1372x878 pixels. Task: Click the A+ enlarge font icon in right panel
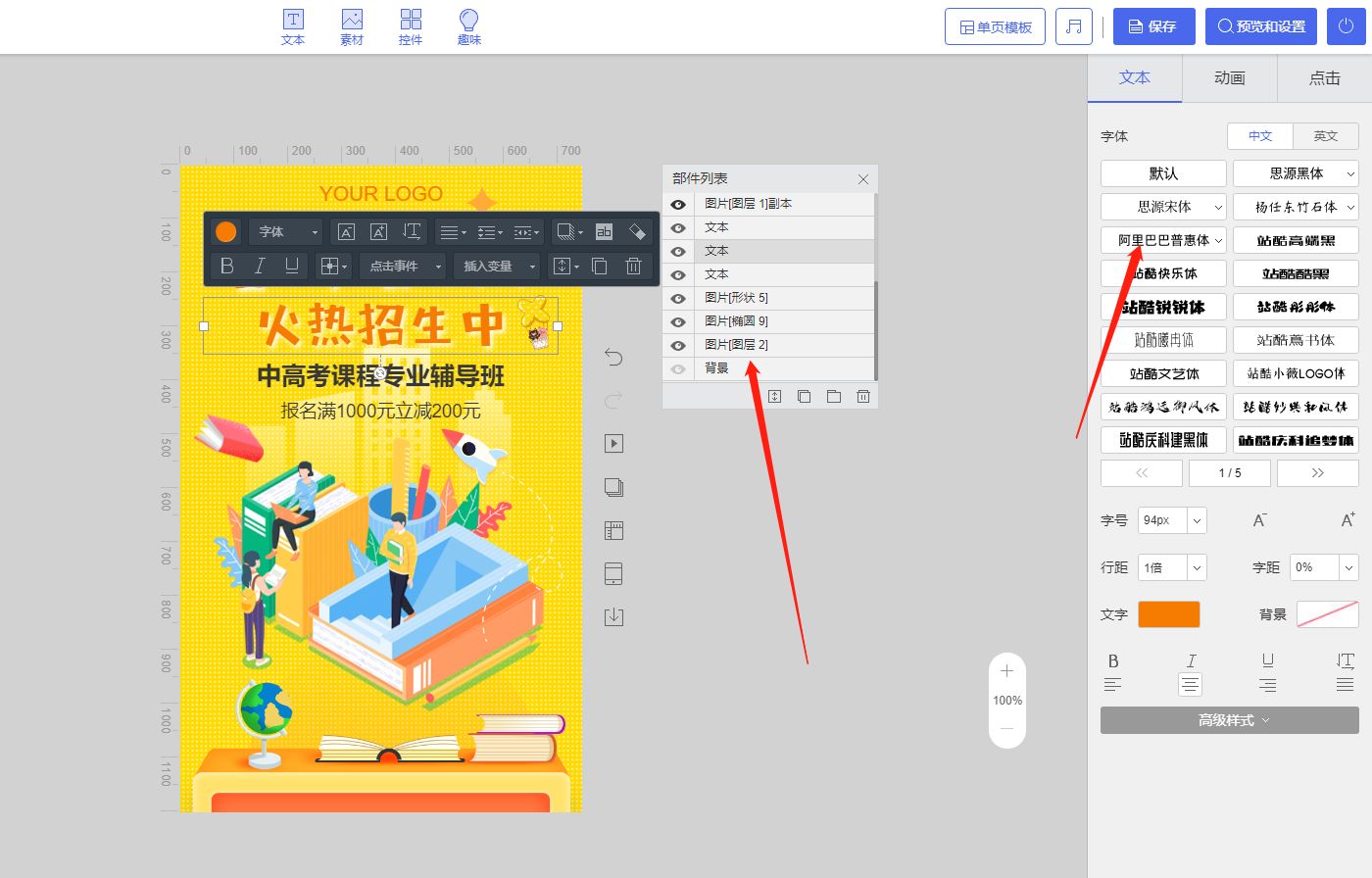click(x=1347, y=520)
